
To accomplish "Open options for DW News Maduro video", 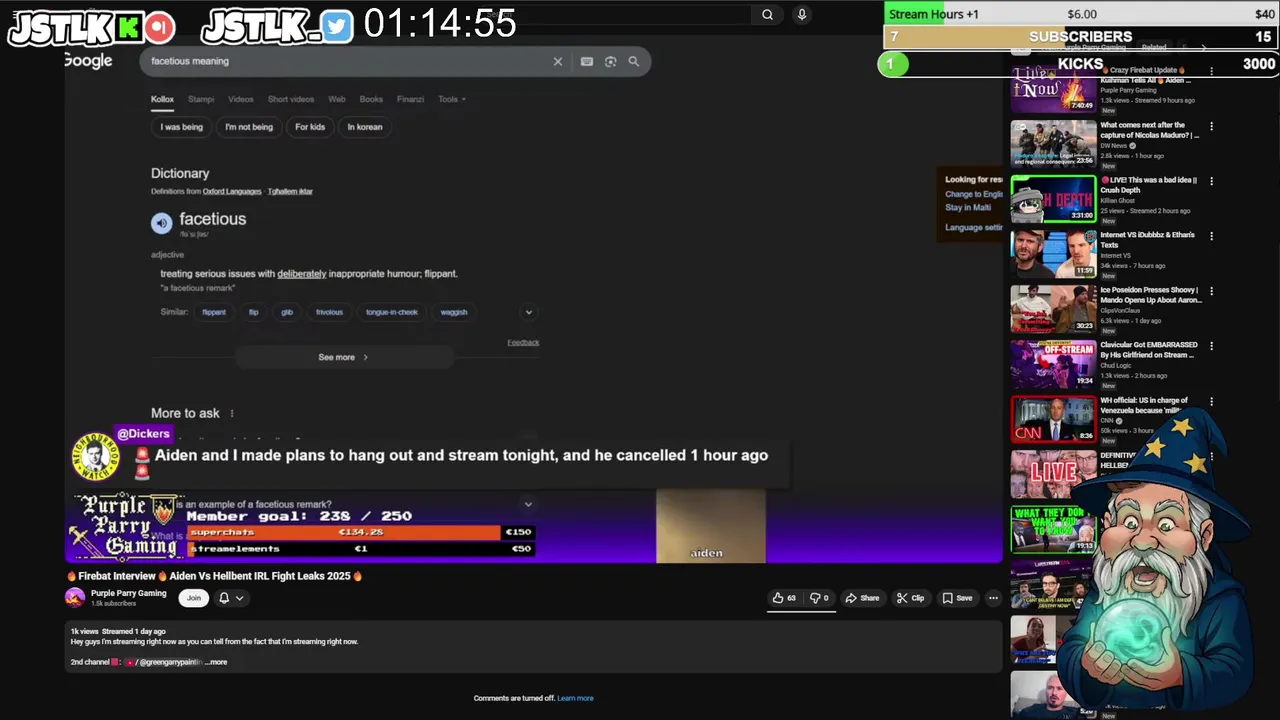I will (x=1211, y=127).
